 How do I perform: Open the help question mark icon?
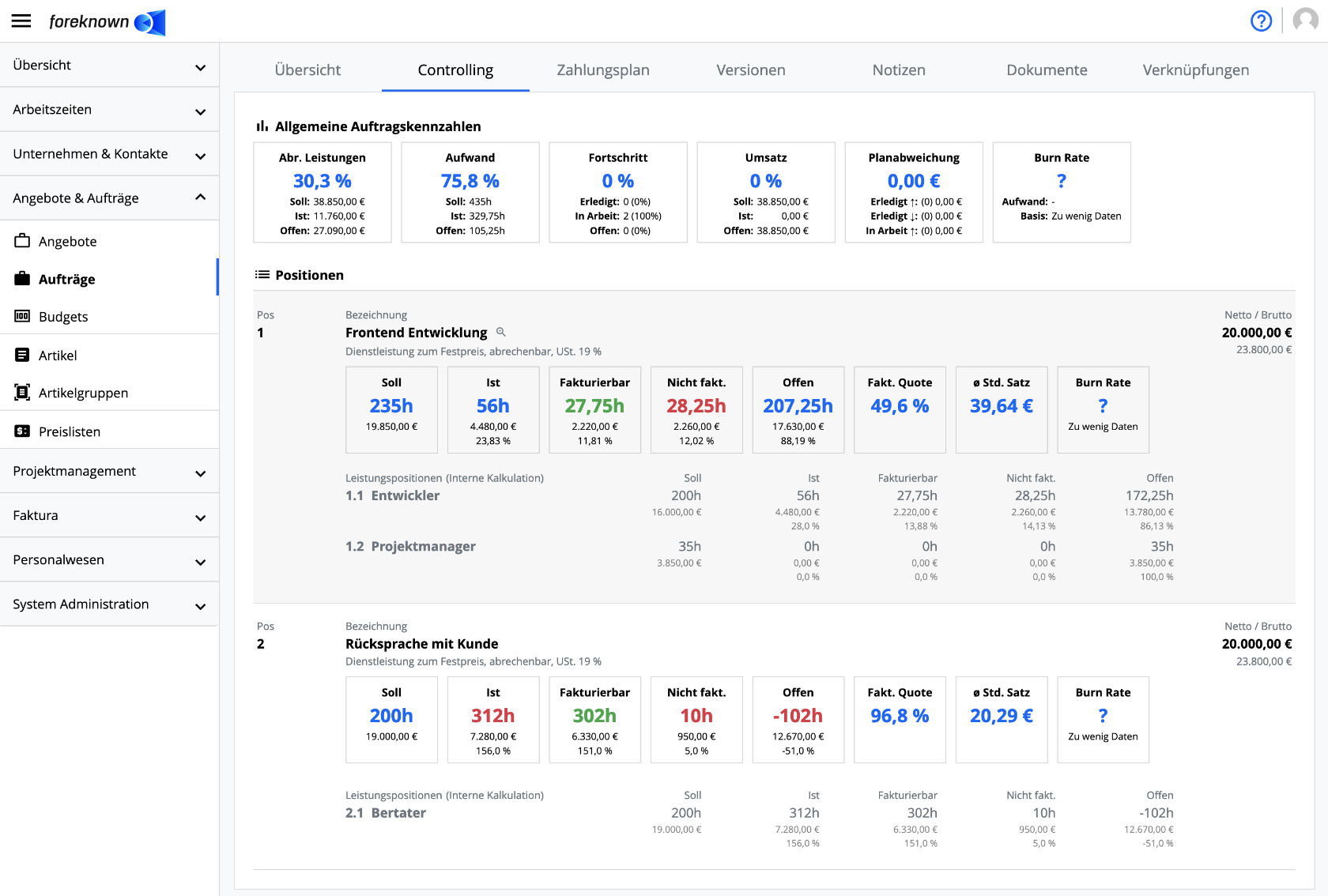(x=1261, y=21)
